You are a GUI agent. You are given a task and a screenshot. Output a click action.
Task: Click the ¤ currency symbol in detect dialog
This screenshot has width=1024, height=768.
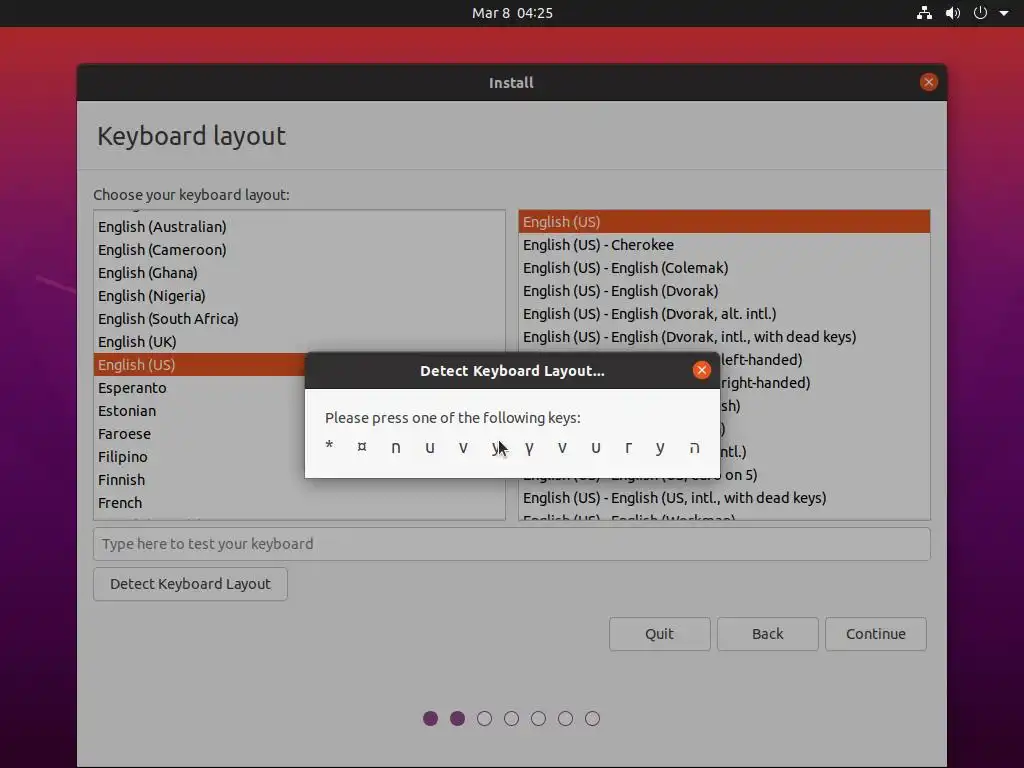click(362, 447)
